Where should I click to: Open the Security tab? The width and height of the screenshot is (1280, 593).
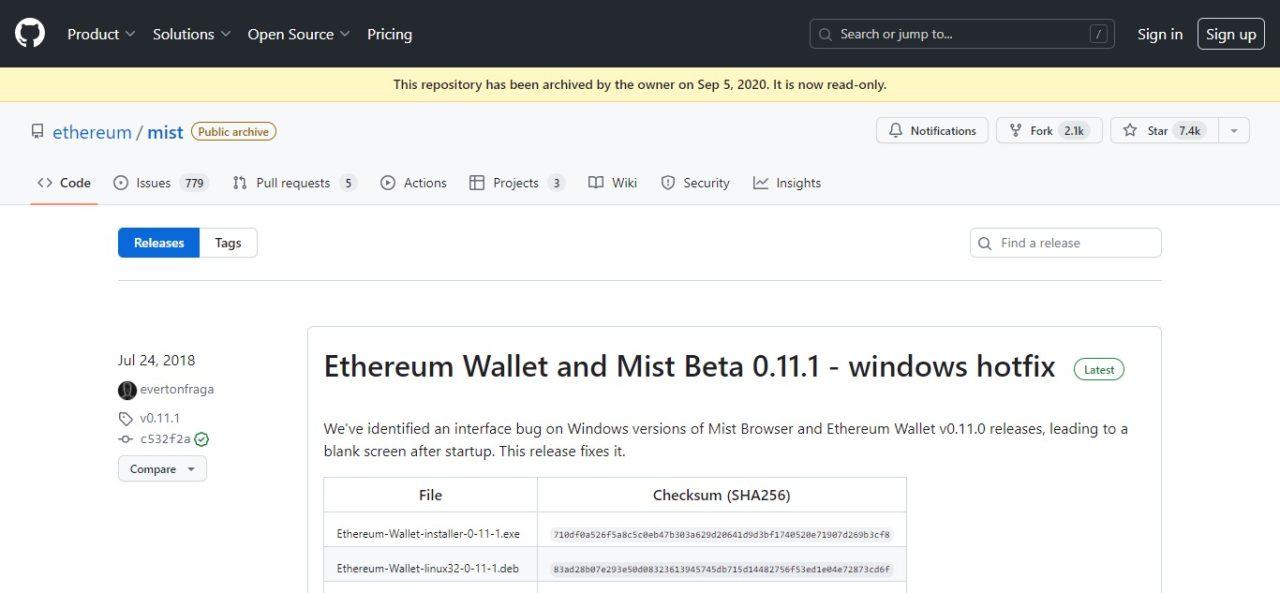pos(695,183)
